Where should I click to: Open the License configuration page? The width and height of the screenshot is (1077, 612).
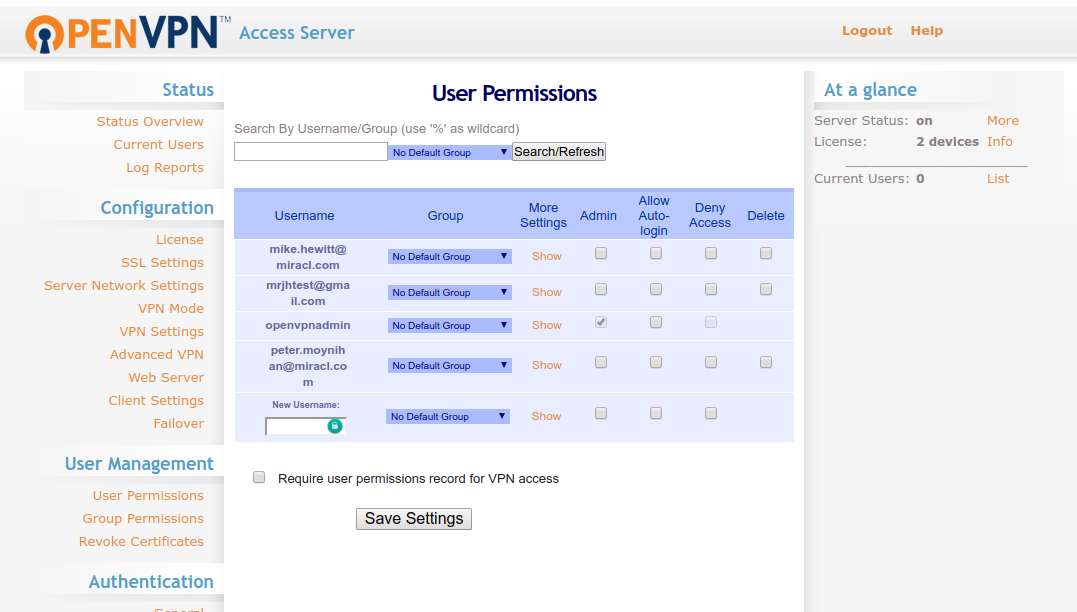(179, 240)
